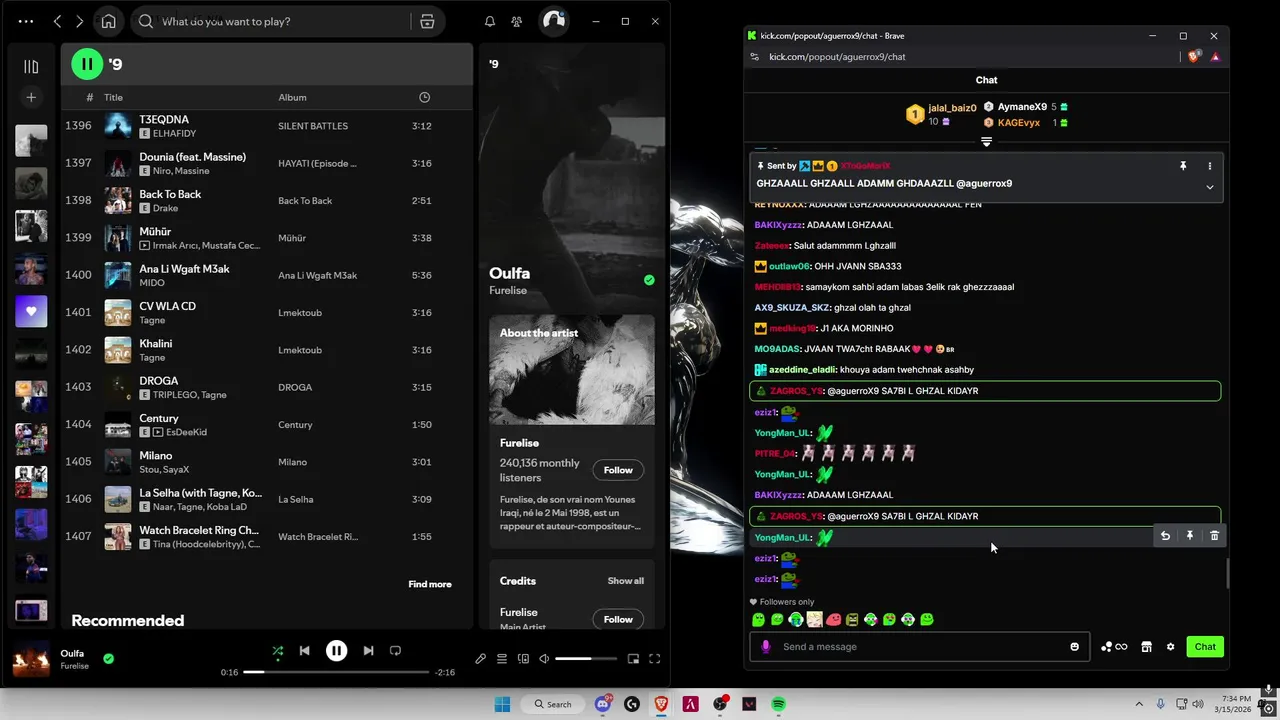Viewport: 1280px width, 720px height.
Task: Adjust Spotify volume slider
Action: (x=587, y=659)
